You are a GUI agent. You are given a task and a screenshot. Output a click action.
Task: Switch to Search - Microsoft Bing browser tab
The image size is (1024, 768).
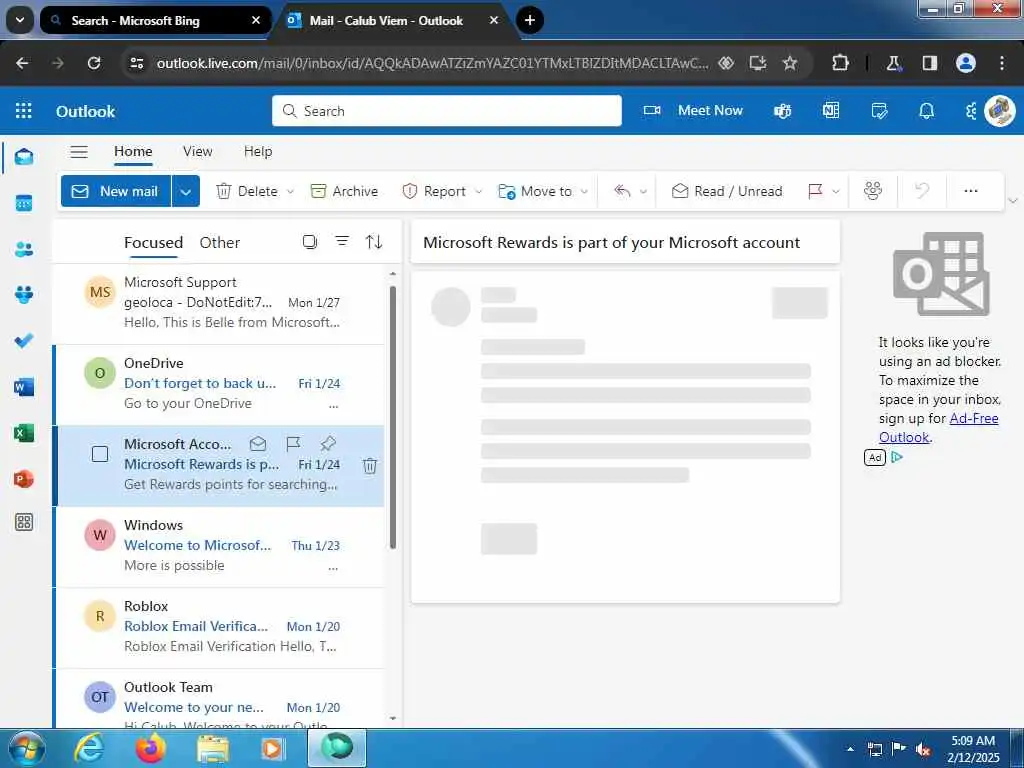click(x=155, y=20)
